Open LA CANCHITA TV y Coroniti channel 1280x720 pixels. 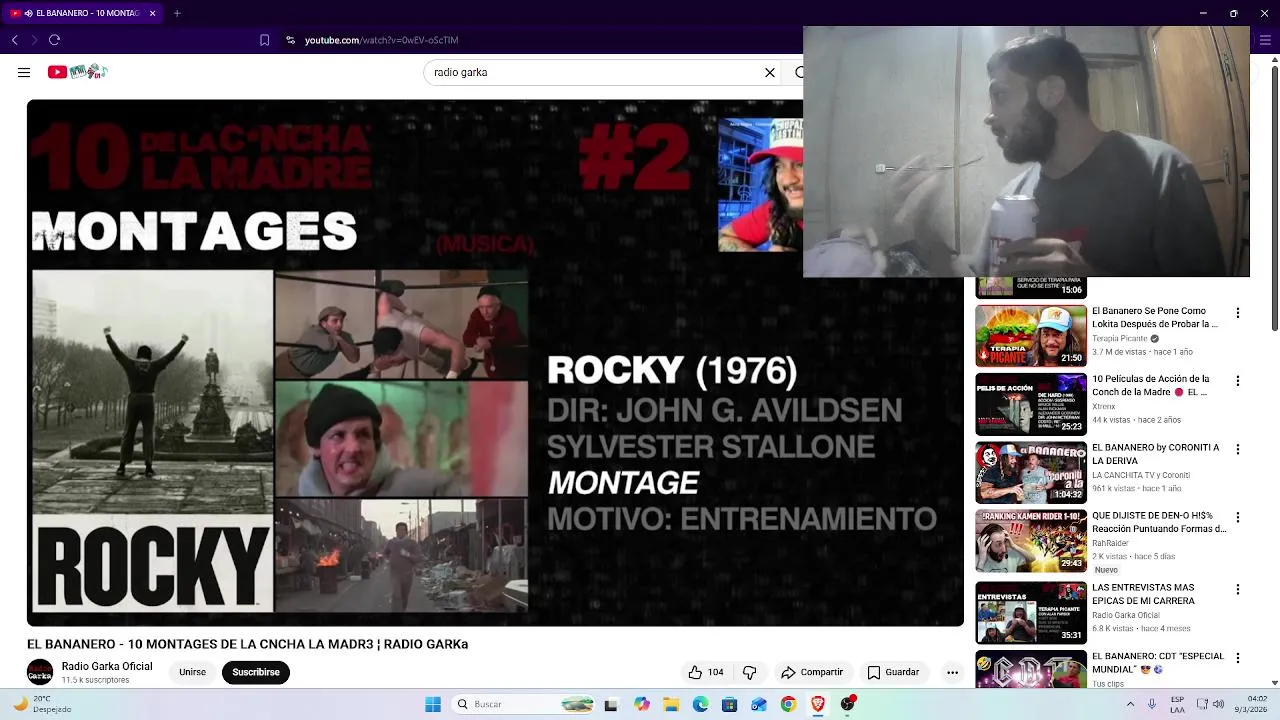point(1141,475)
